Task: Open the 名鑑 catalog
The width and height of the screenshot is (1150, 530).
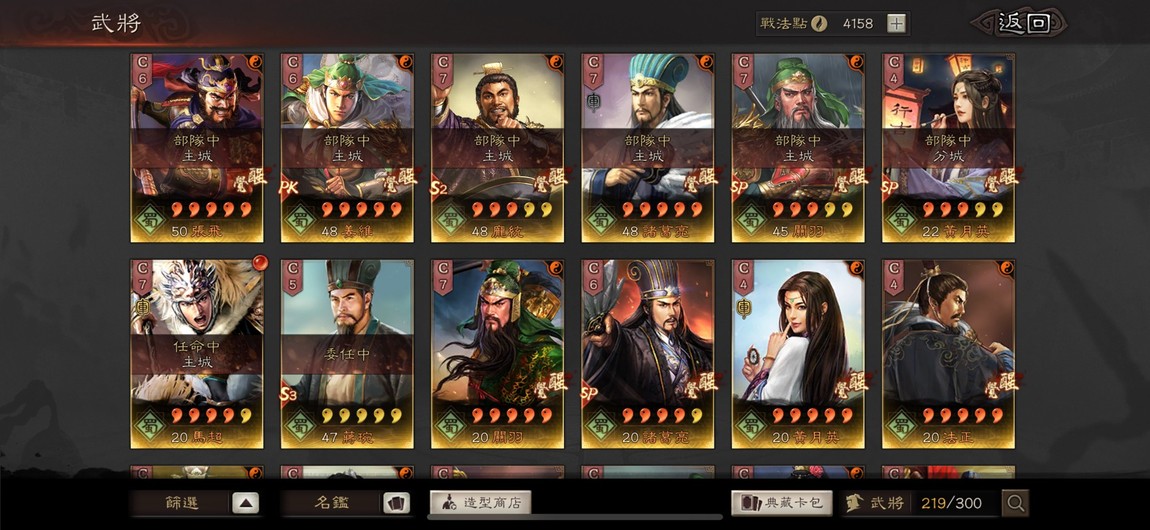Action: coord(332,503)
